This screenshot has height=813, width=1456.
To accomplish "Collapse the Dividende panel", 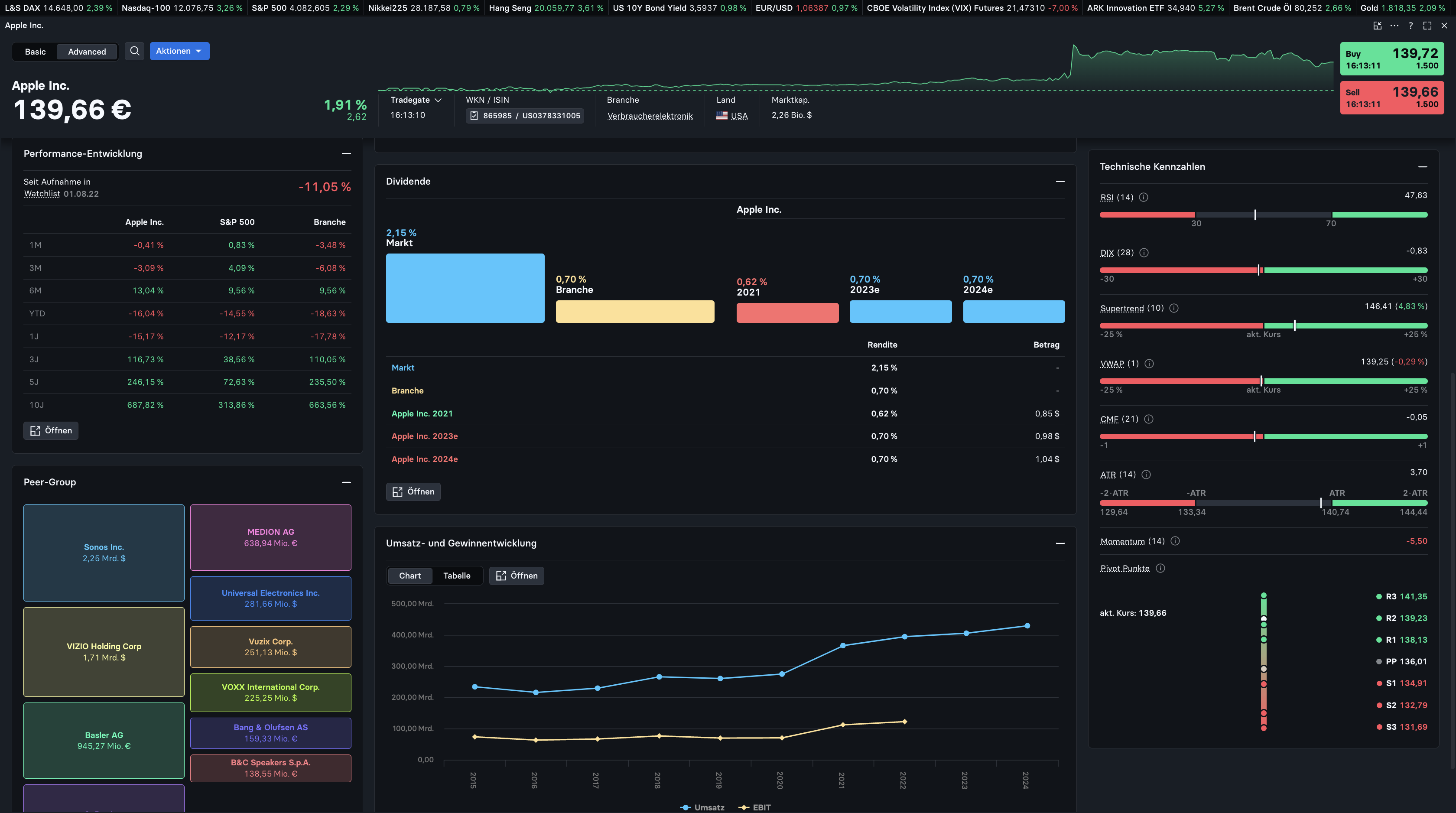I will tap(1060, 181).
